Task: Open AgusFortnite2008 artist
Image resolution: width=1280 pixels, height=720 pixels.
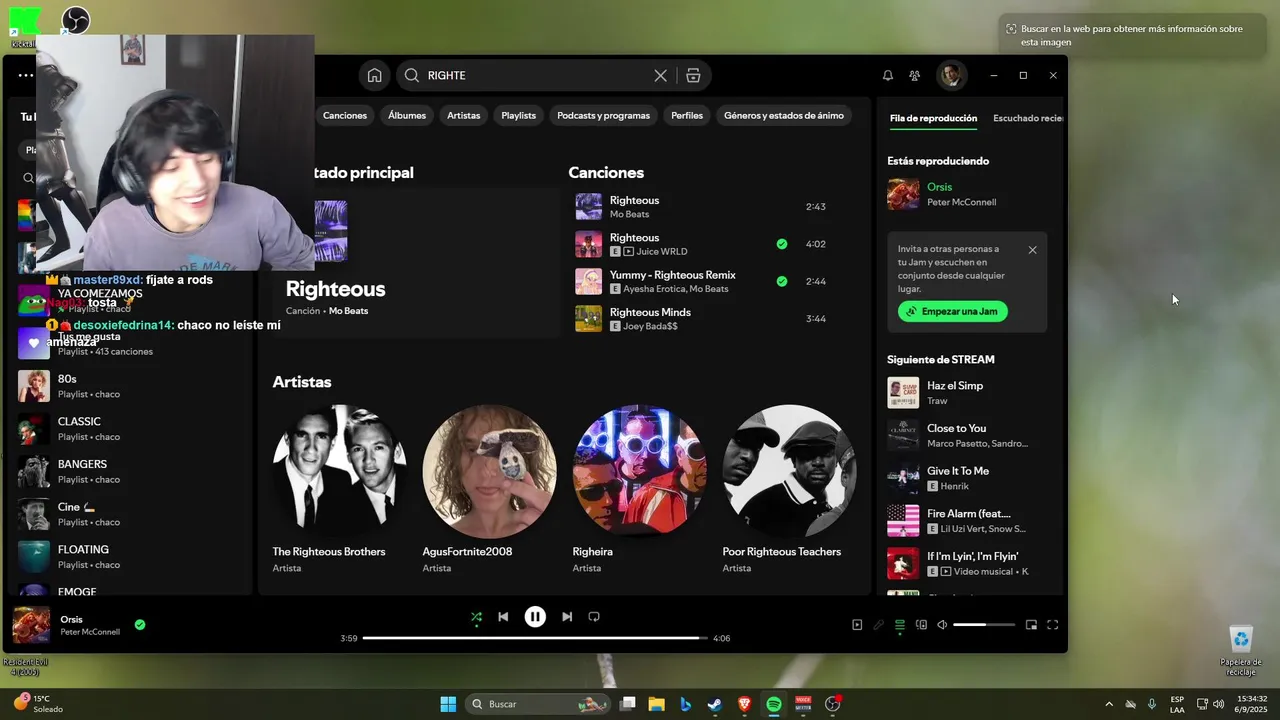Action: [489, 489]
